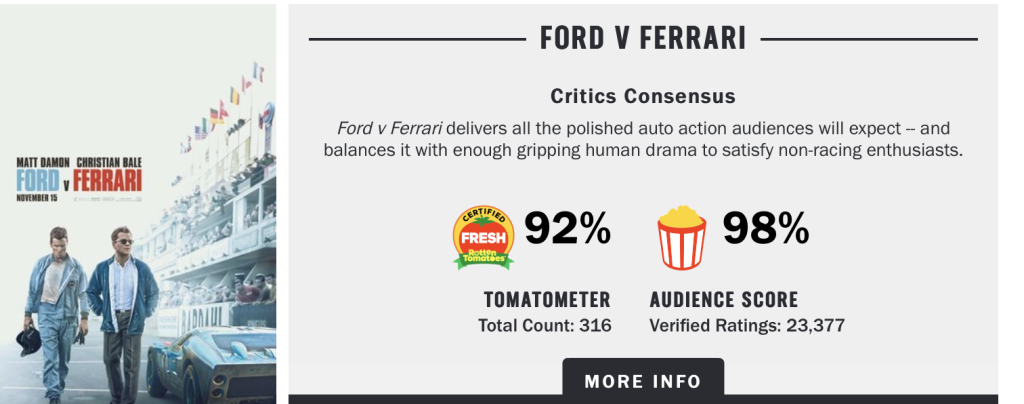This screenshot has width=1024, height=404.
Task: Open Total Count: 316 reviews
Action: point(547,325)
